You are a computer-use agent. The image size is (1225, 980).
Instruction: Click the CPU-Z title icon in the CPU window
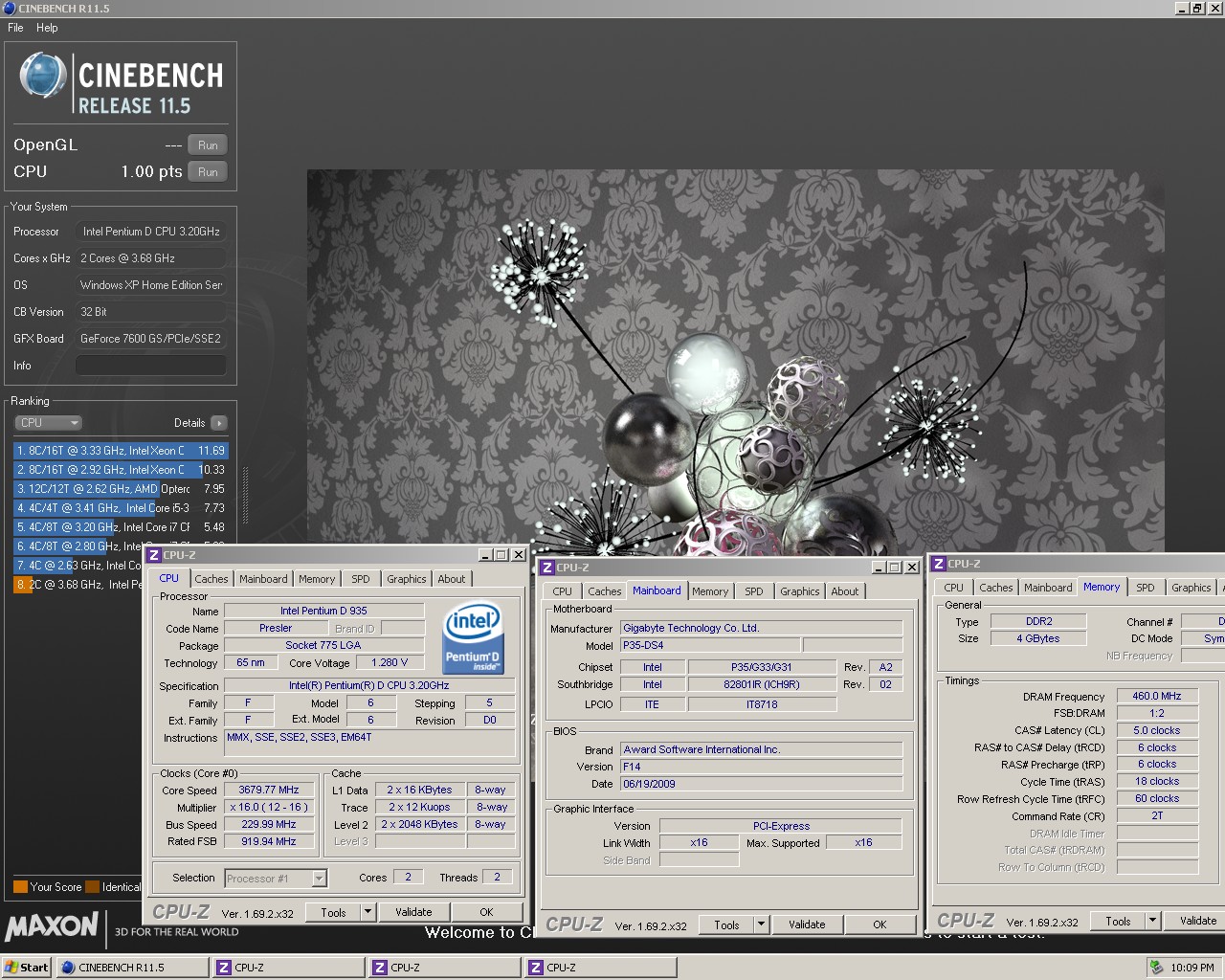(154, 555)
